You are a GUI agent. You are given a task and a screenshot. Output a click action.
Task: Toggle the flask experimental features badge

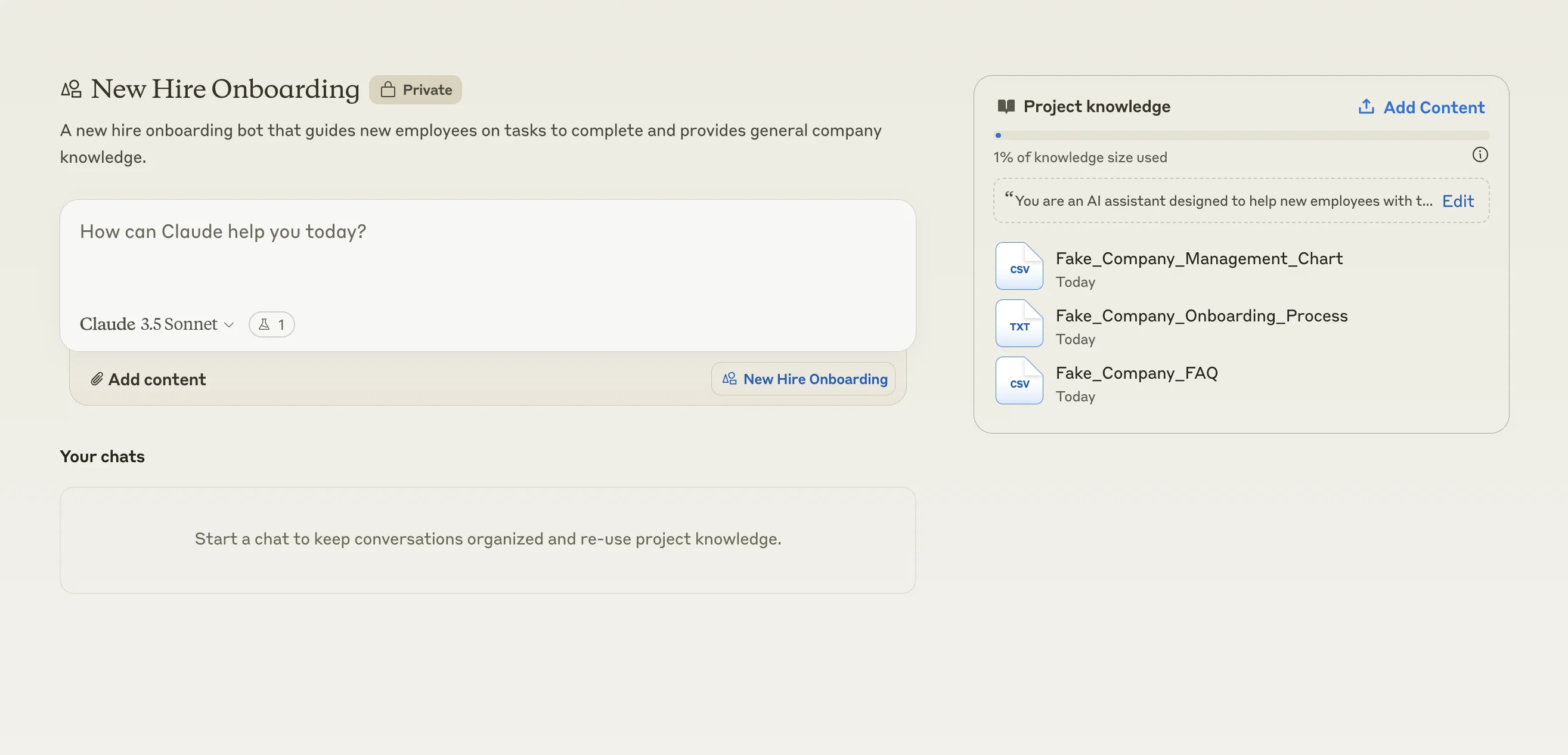(271, 324)
